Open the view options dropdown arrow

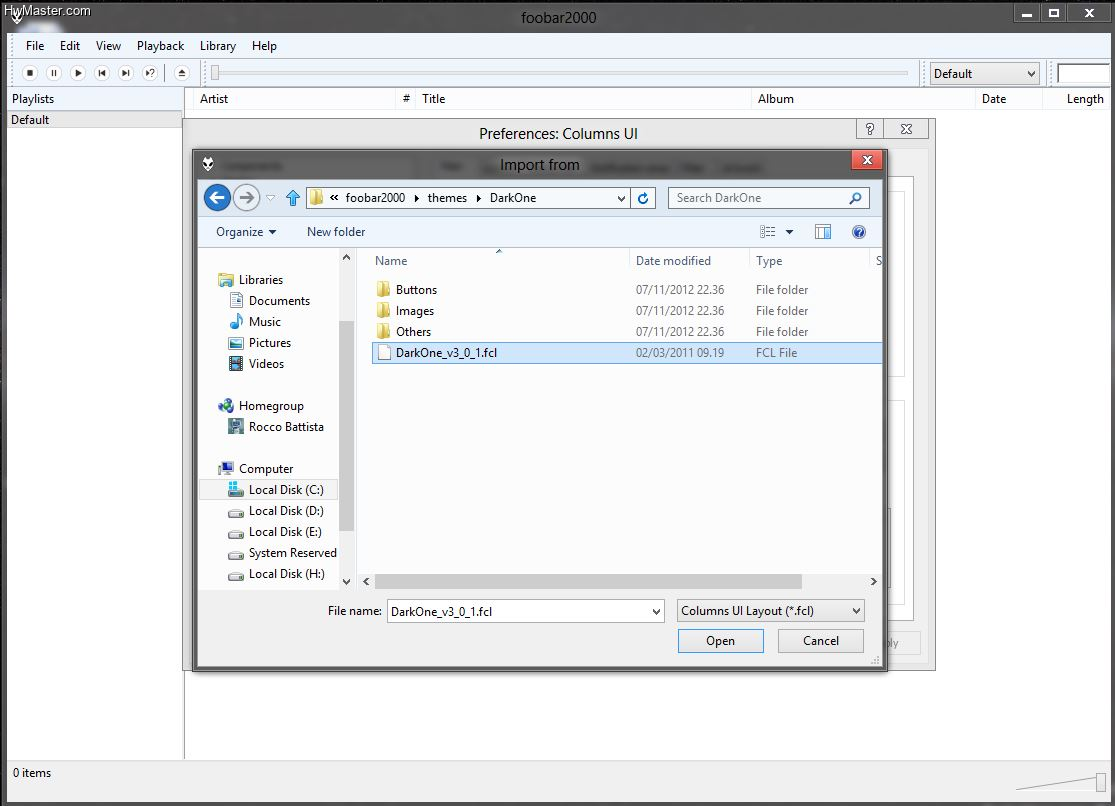(789, 232)
